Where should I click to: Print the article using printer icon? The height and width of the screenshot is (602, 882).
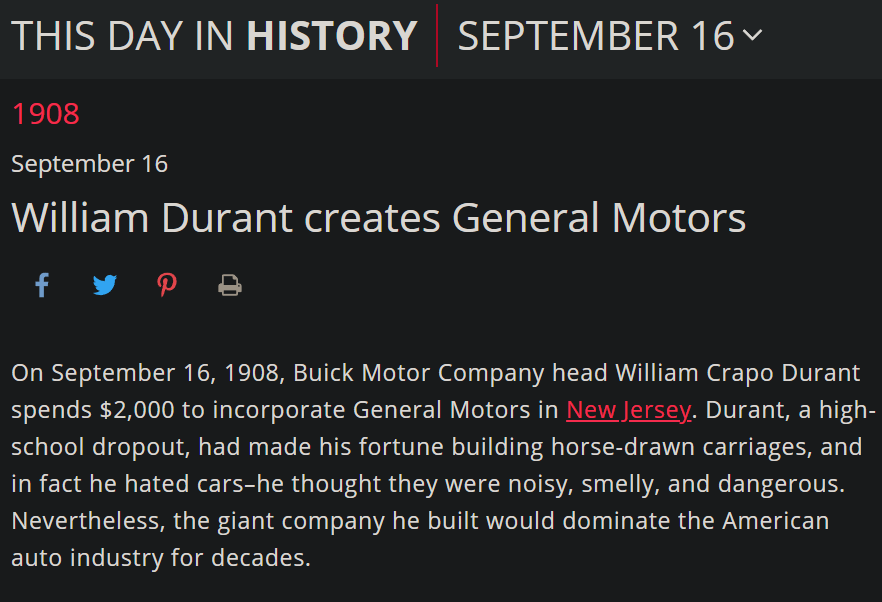pyautogui.click(x=230, y=286)
